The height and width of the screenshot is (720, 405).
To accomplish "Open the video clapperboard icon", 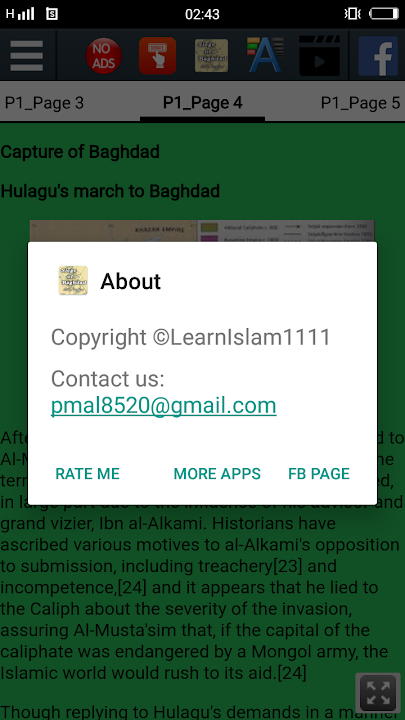I will click(x=320, y=56).
